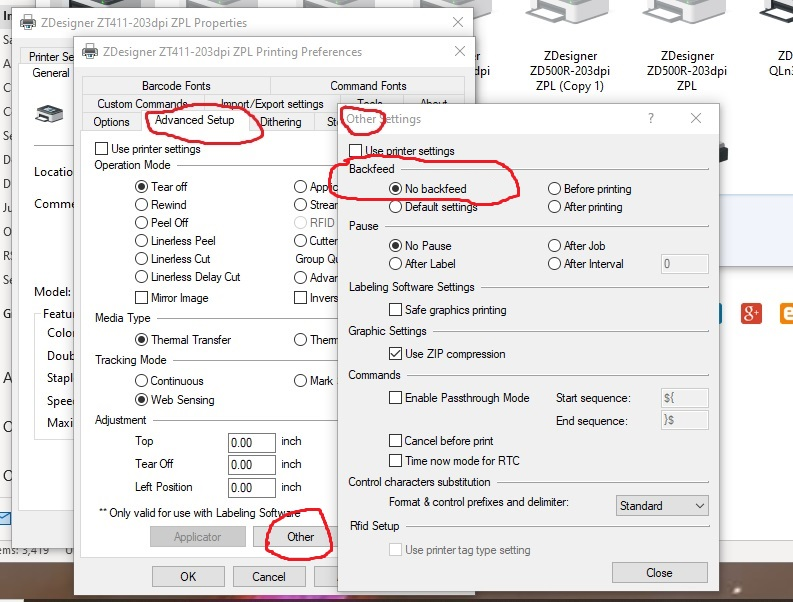
Task: Open the Barcode Fonts tab
Action: point(176,85)
